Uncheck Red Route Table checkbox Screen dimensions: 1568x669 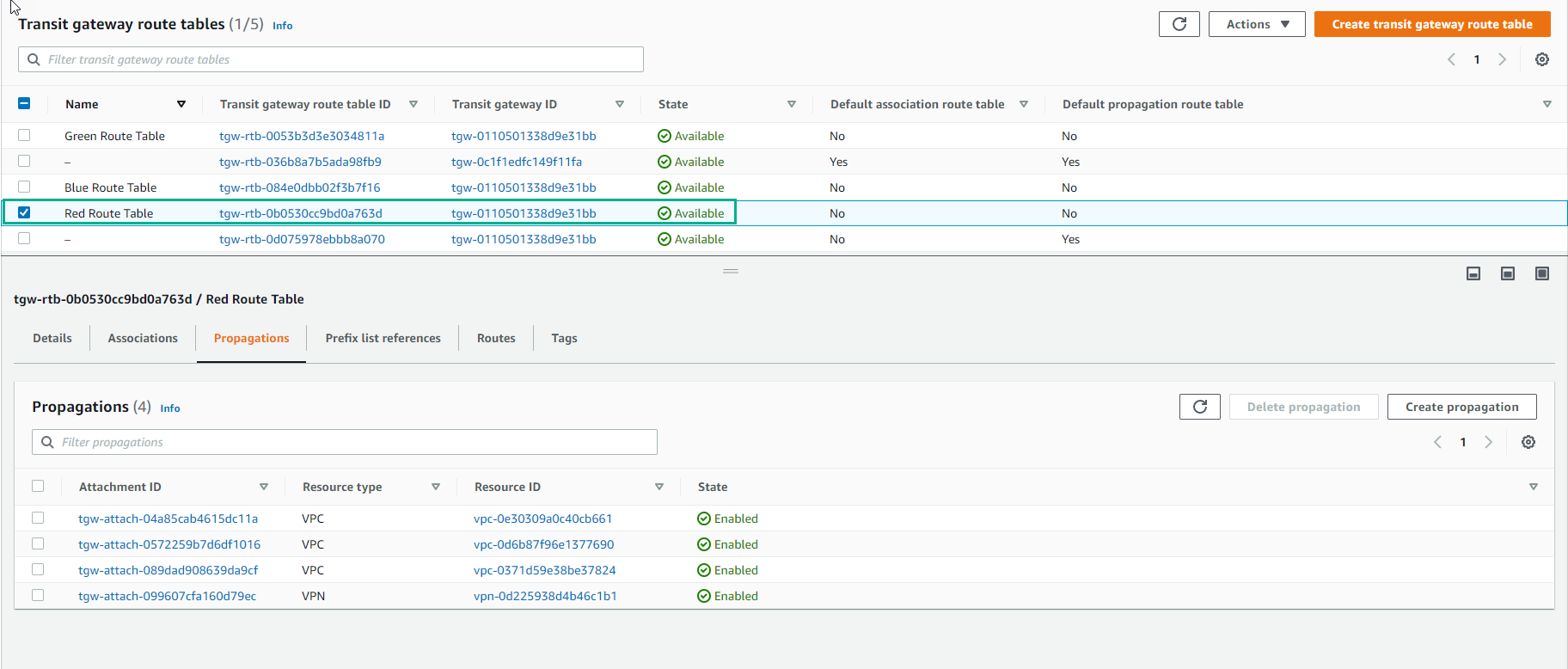tap(24, 212)
